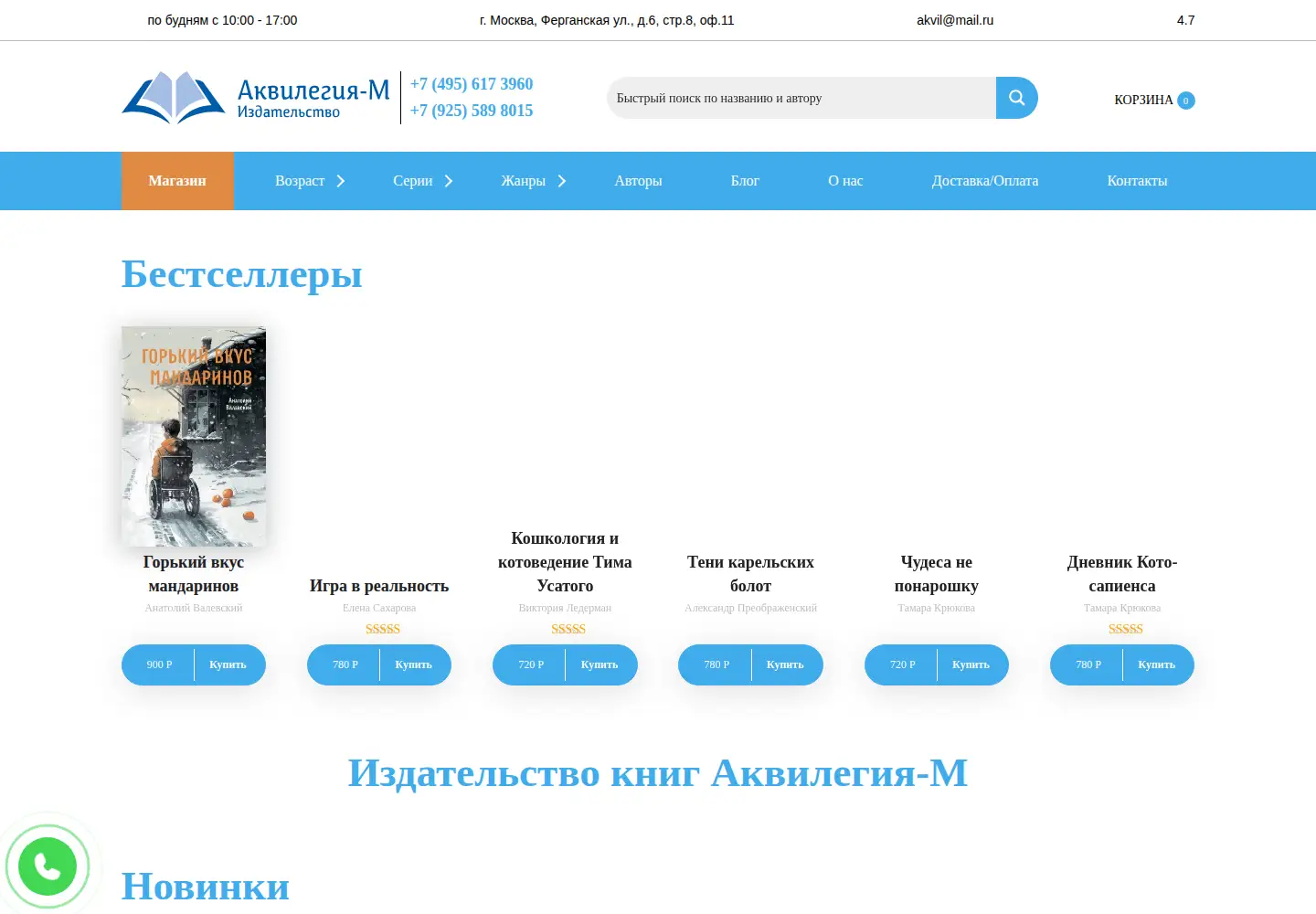The width and height of the screenshot is (1316, 914).
Task: Open the Магазин menu item
Action: pos(177,181)
